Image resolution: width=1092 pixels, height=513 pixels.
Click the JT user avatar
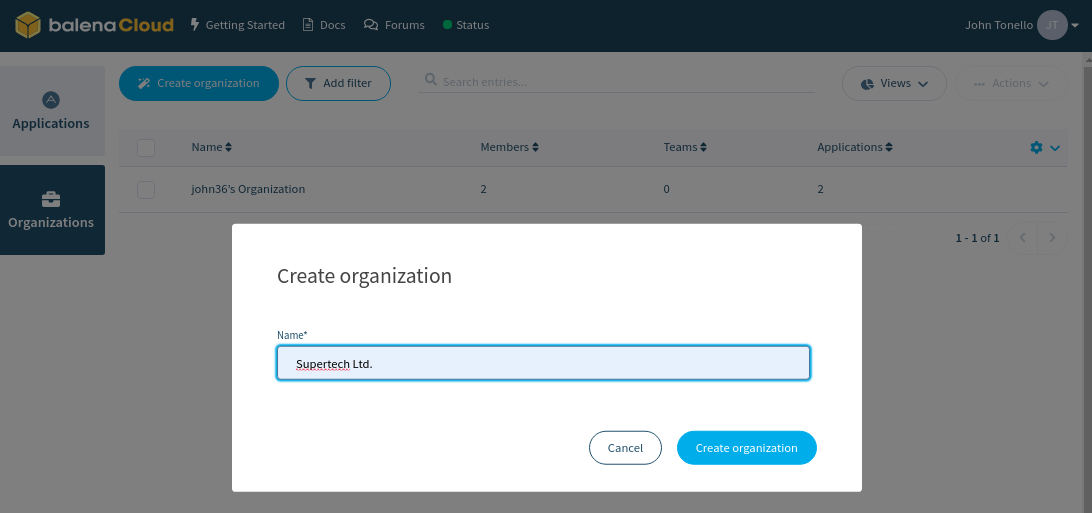click(1052, 25)
